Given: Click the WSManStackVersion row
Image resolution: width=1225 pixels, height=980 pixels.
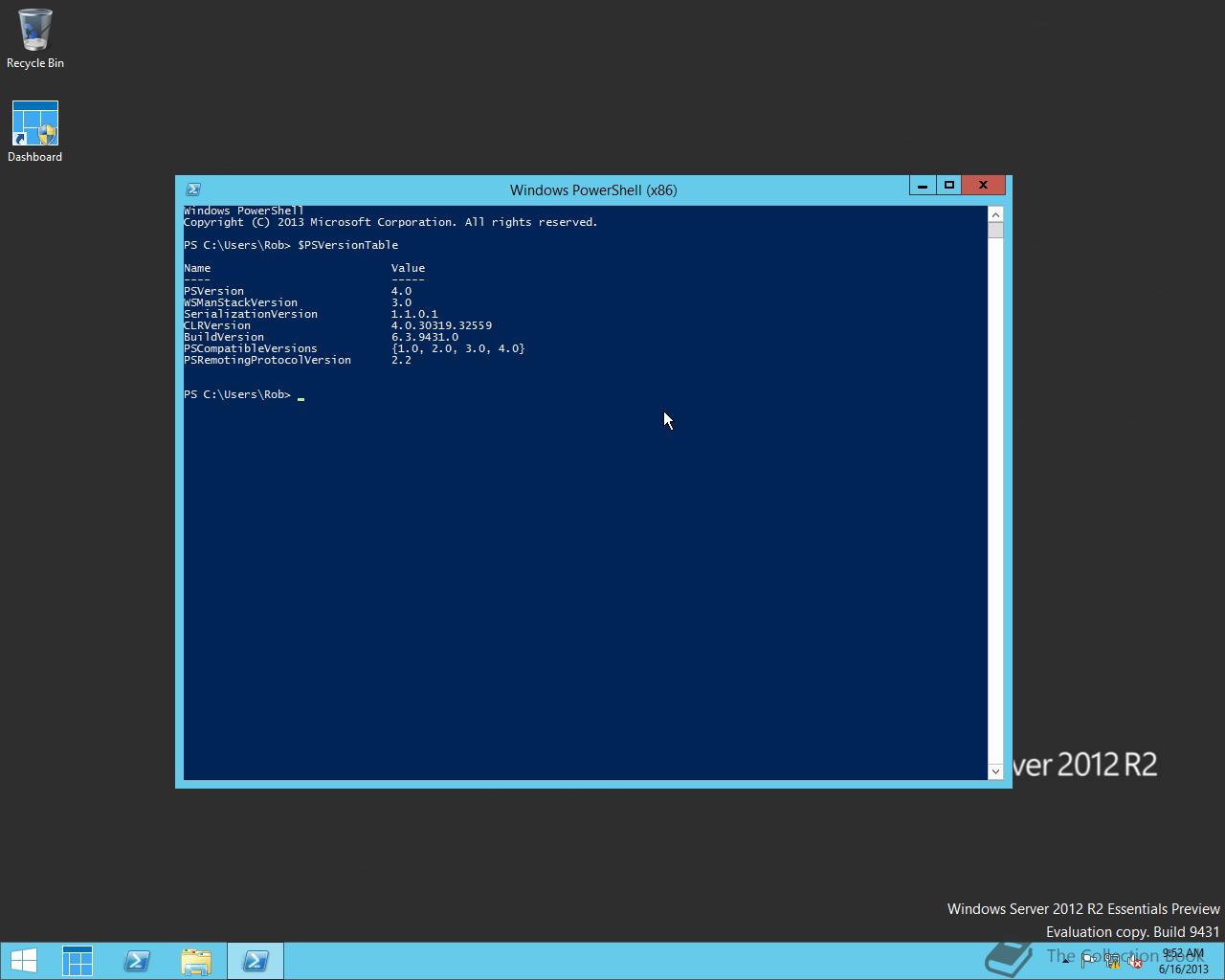Looking at the screenshot, I should 298,302.
